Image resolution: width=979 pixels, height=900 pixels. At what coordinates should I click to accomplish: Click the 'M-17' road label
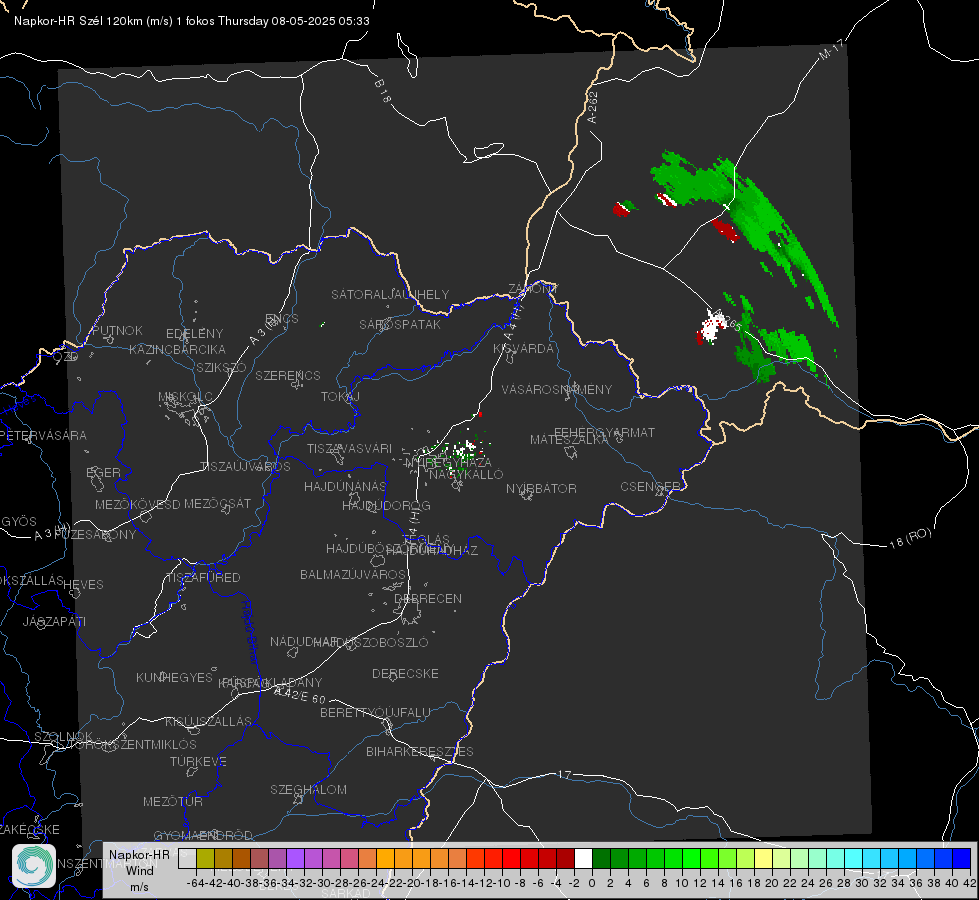[831, 50]
